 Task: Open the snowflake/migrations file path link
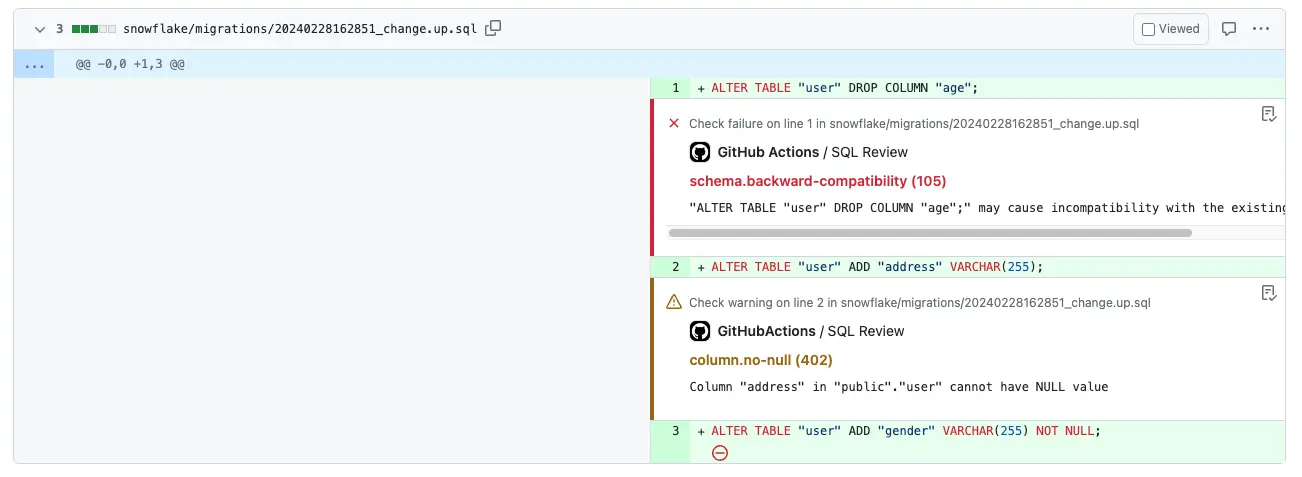pyautogui.click(x=300, y=29)
